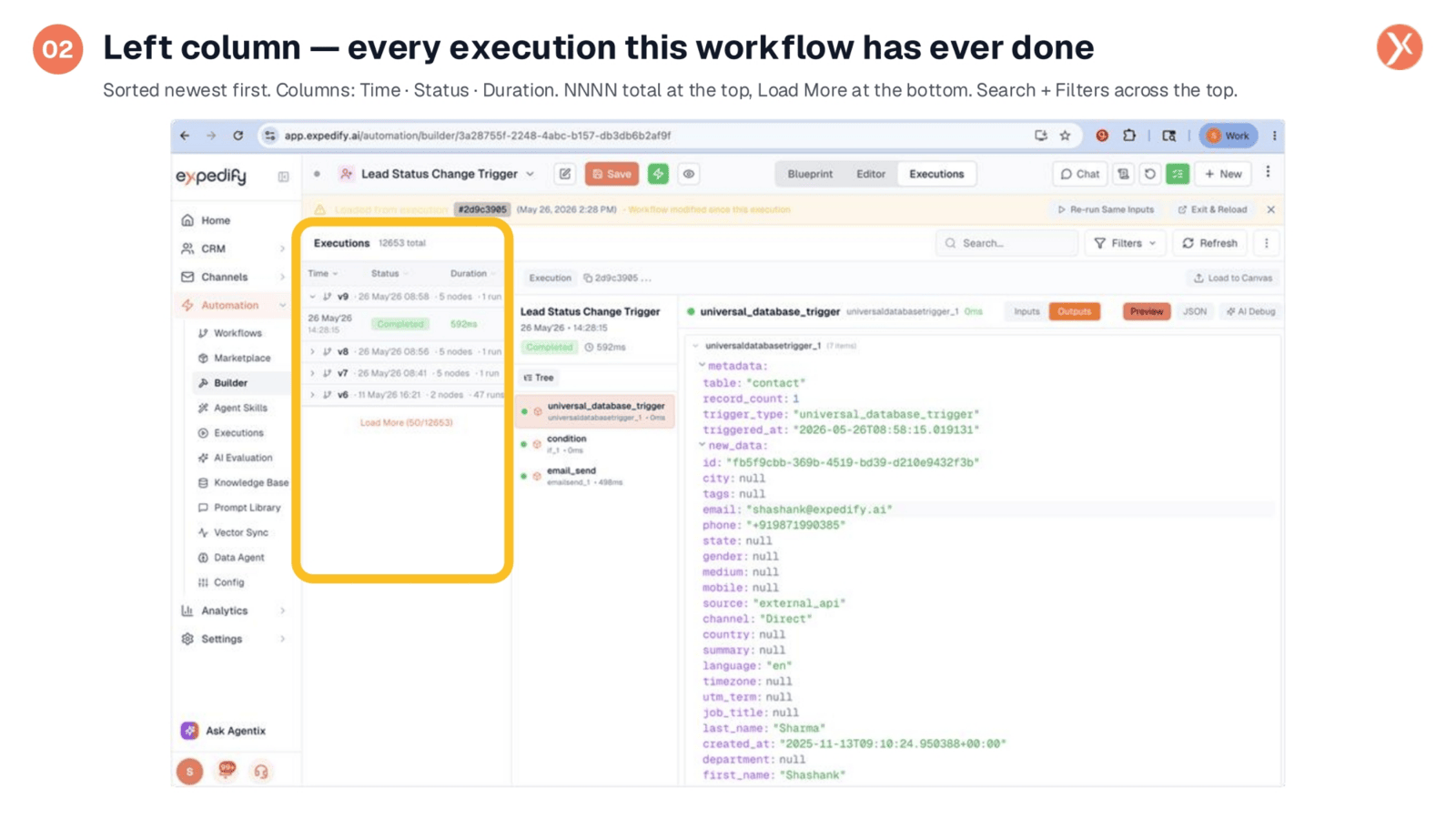
Task: Open AI Debug
Action: pyautogui.click(x=1250, y=311)
